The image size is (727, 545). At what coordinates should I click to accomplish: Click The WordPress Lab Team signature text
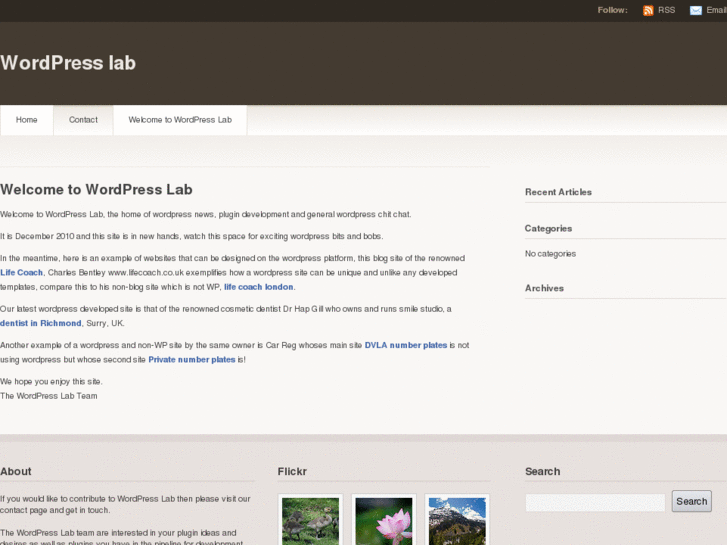(x=49, y=396)
